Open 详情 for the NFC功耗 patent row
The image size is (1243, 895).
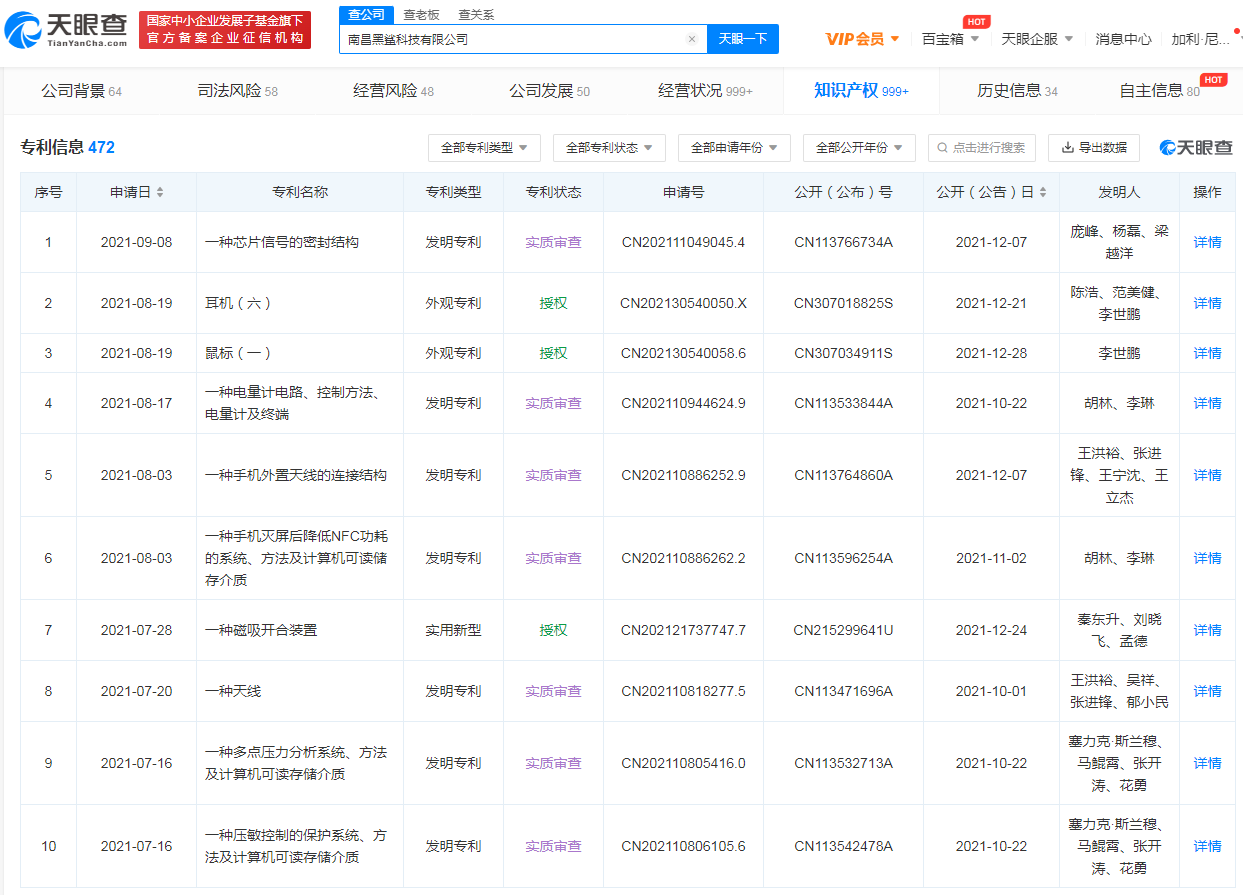click(1207, 558)
